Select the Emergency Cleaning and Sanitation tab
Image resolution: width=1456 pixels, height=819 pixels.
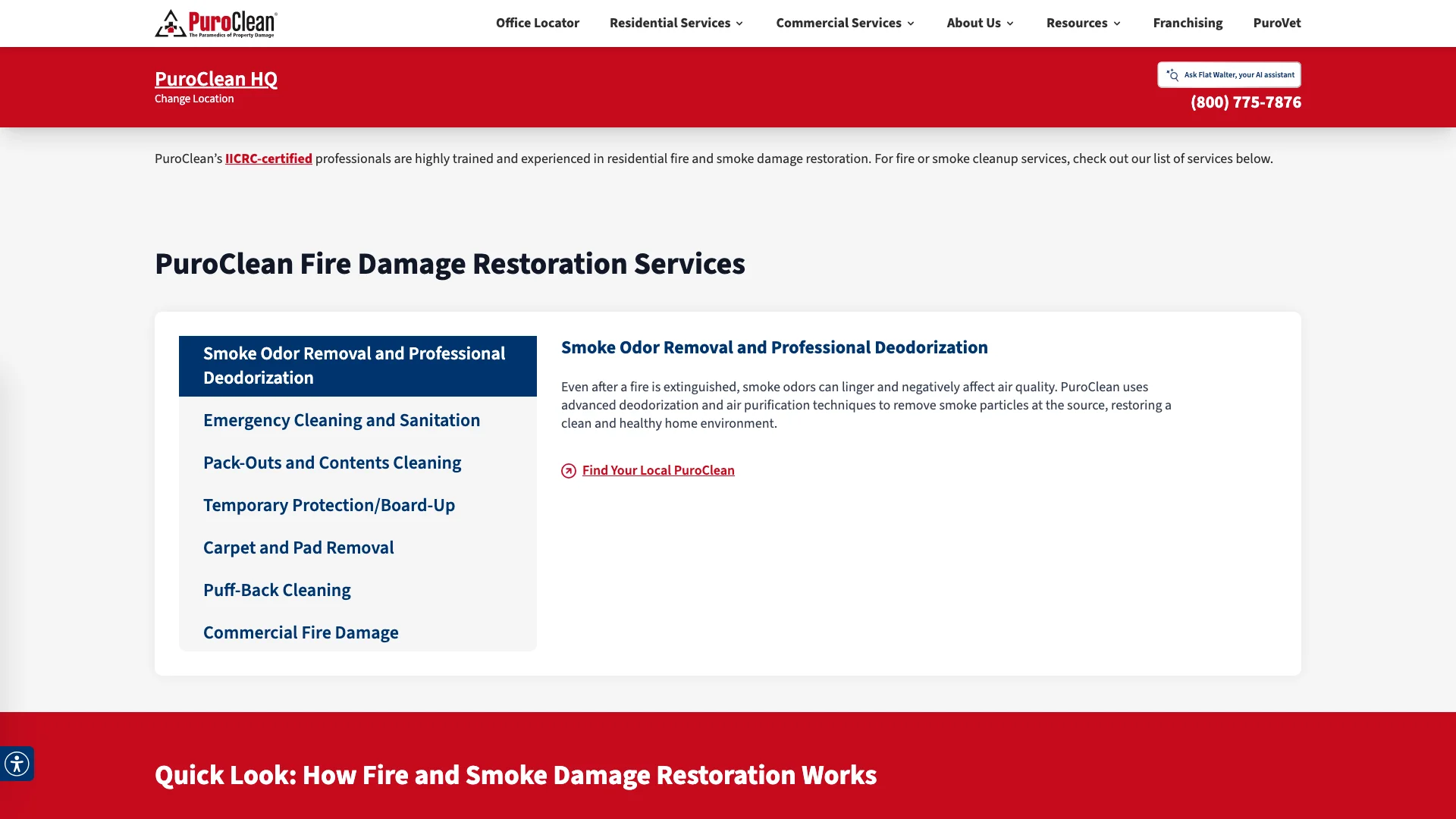click(341, 420)
